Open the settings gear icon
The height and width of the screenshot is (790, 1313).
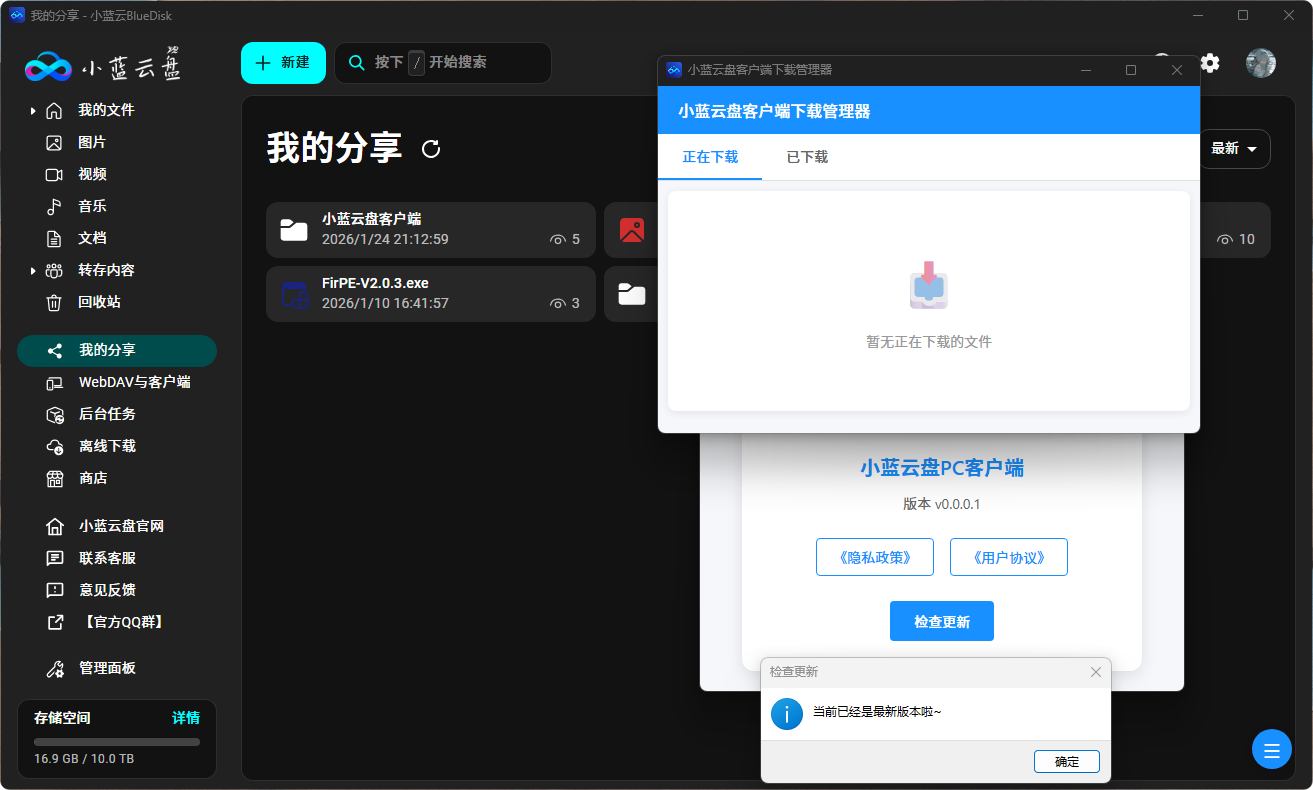tap(1210, 63)
